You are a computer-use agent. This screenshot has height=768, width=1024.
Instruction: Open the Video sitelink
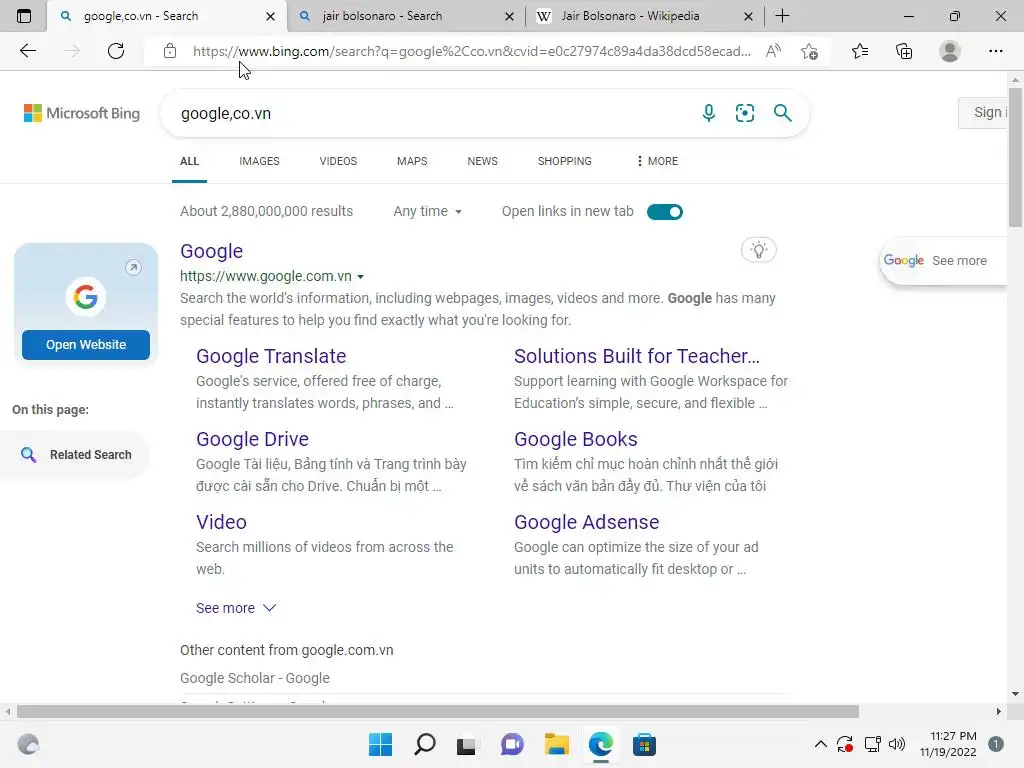pos(221,522)
